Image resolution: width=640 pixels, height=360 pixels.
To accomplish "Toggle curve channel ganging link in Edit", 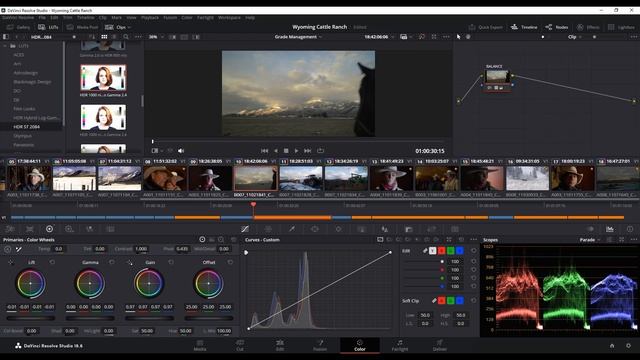I will coord(425,251).
